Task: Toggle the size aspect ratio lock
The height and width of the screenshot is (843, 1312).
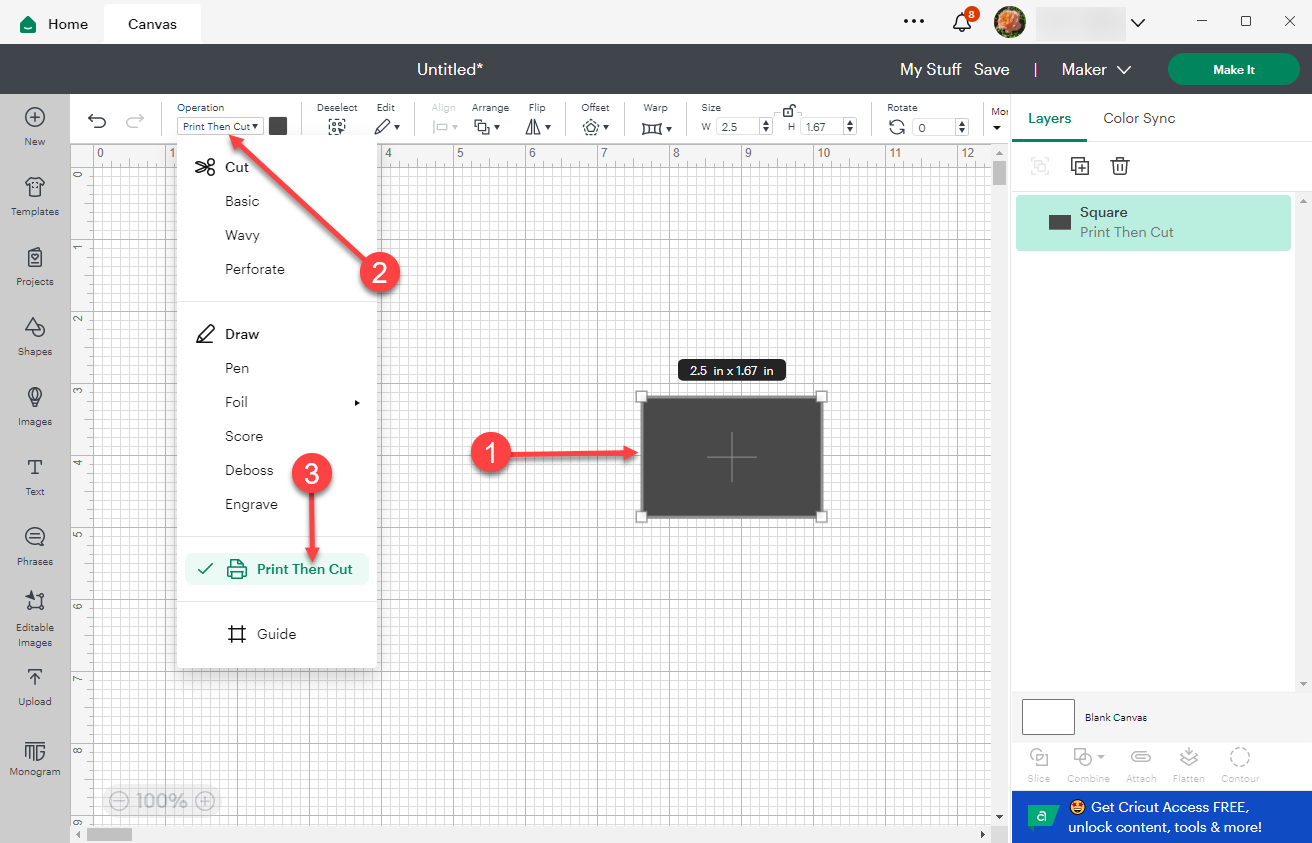Action: [x=789, y=111]
